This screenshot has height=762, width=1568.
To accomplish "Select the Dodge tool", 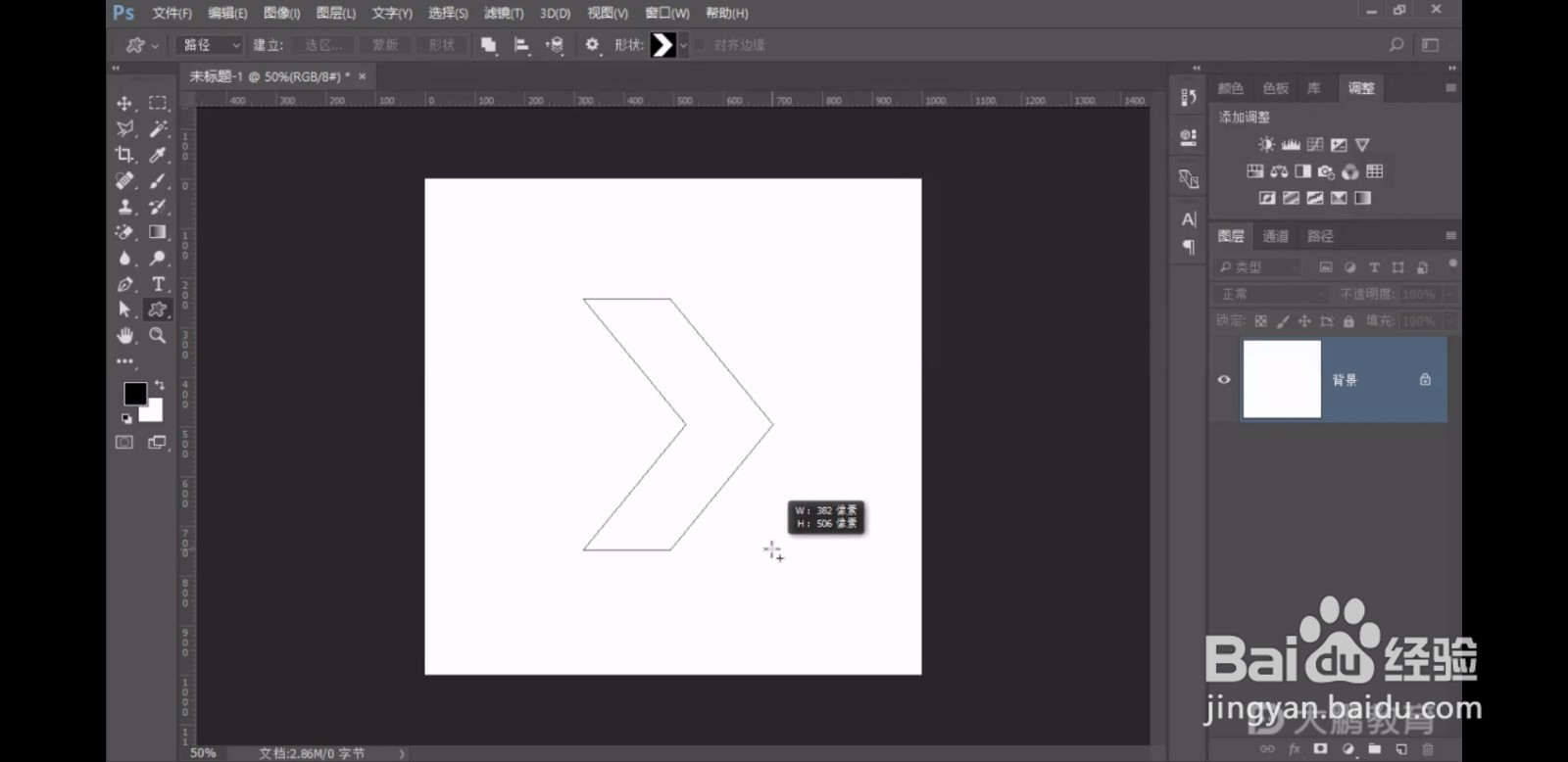I will (x=157, y=258).
